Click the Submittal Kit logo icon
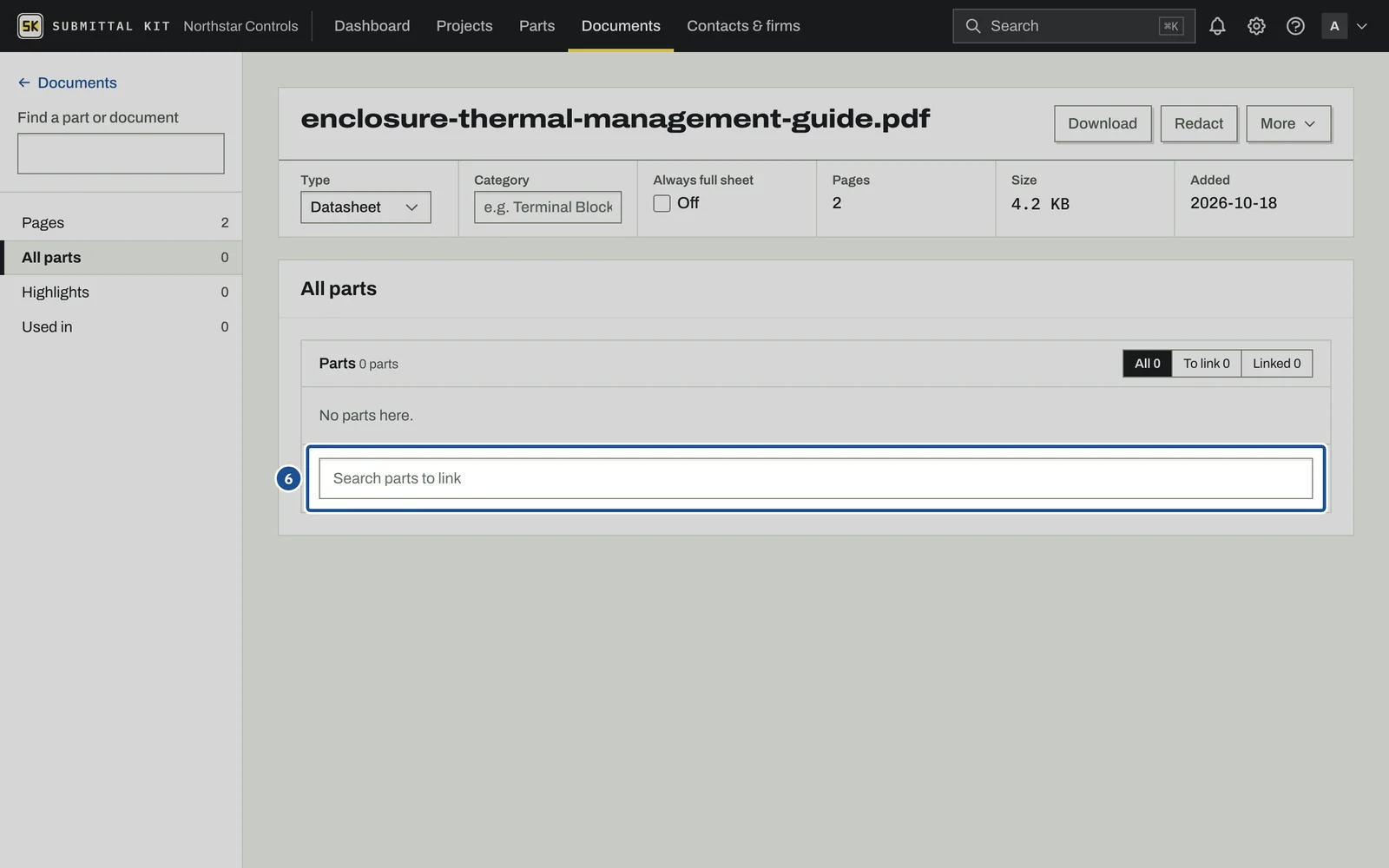 pos(30,26)
